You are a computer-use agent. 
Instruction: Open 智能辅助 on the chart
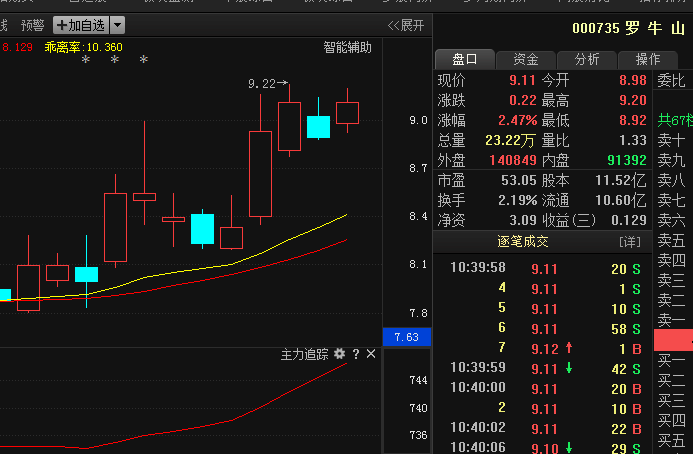[x=347, y=47]
